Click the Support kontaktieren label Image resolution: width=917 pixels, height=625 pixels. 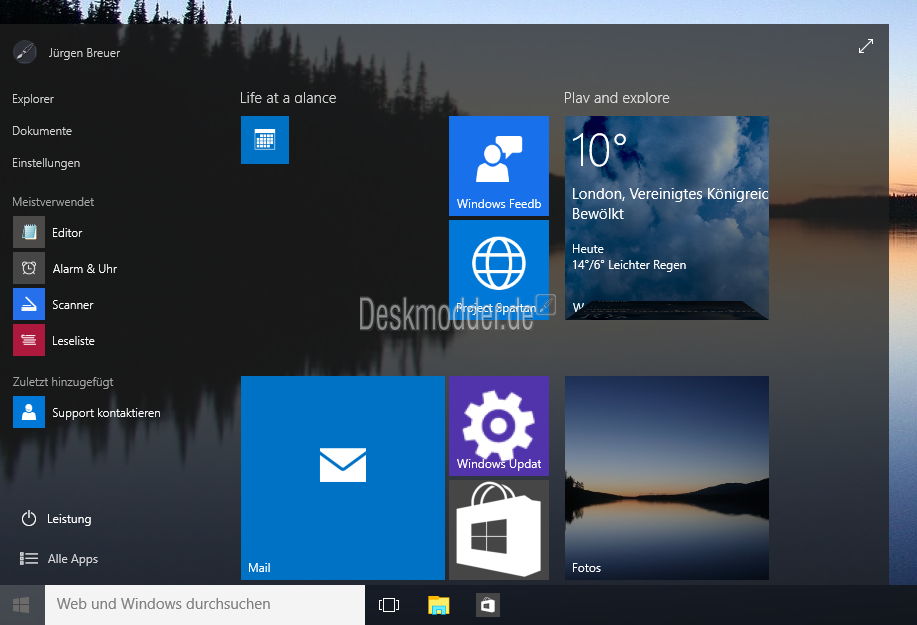coord(106,413)
